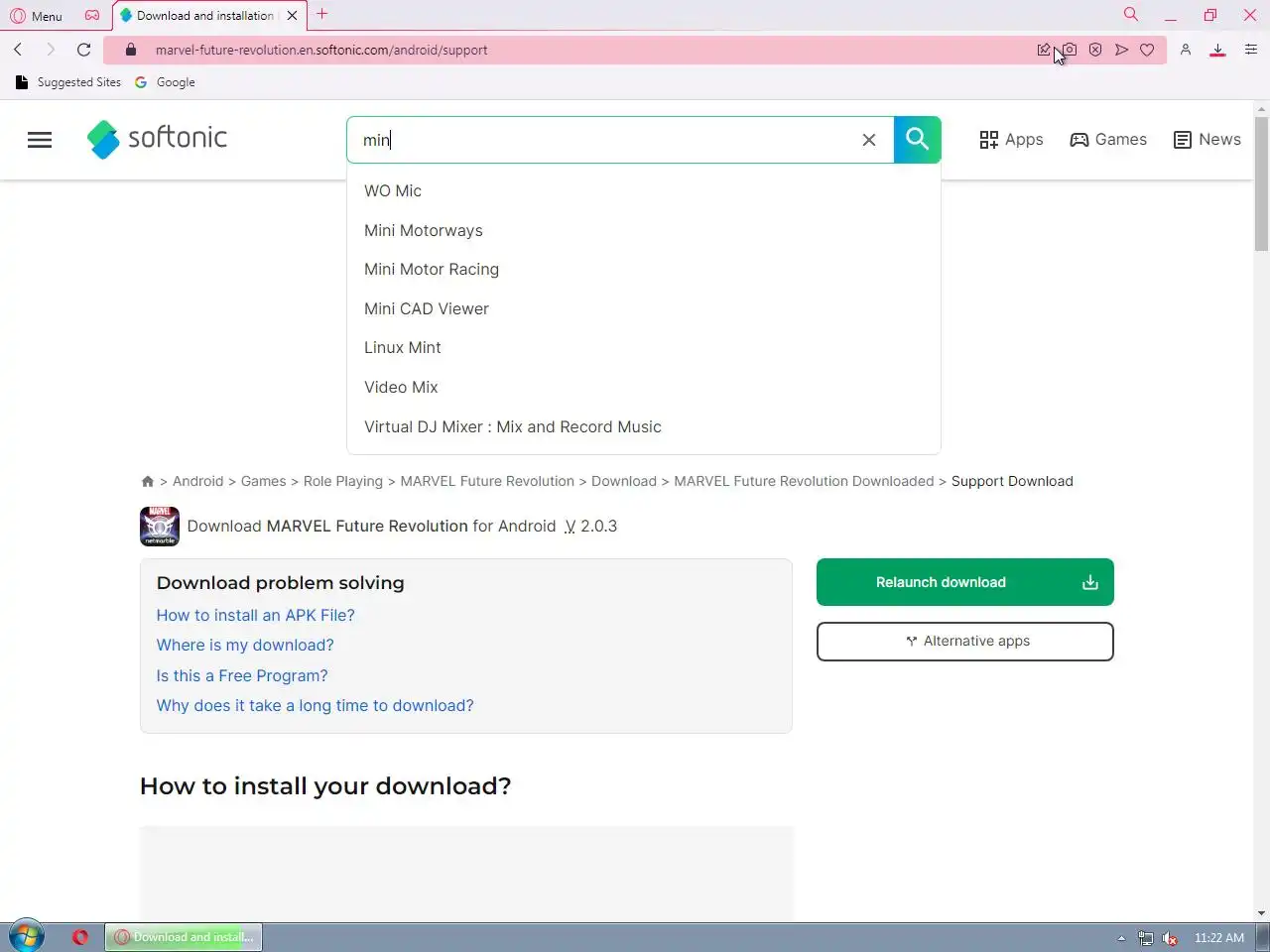The width and height of the screenshot is (1270, 952).
Task: Show hidden system tray icons arrow
Action: pyautogui.click(x=1121, y=938)
